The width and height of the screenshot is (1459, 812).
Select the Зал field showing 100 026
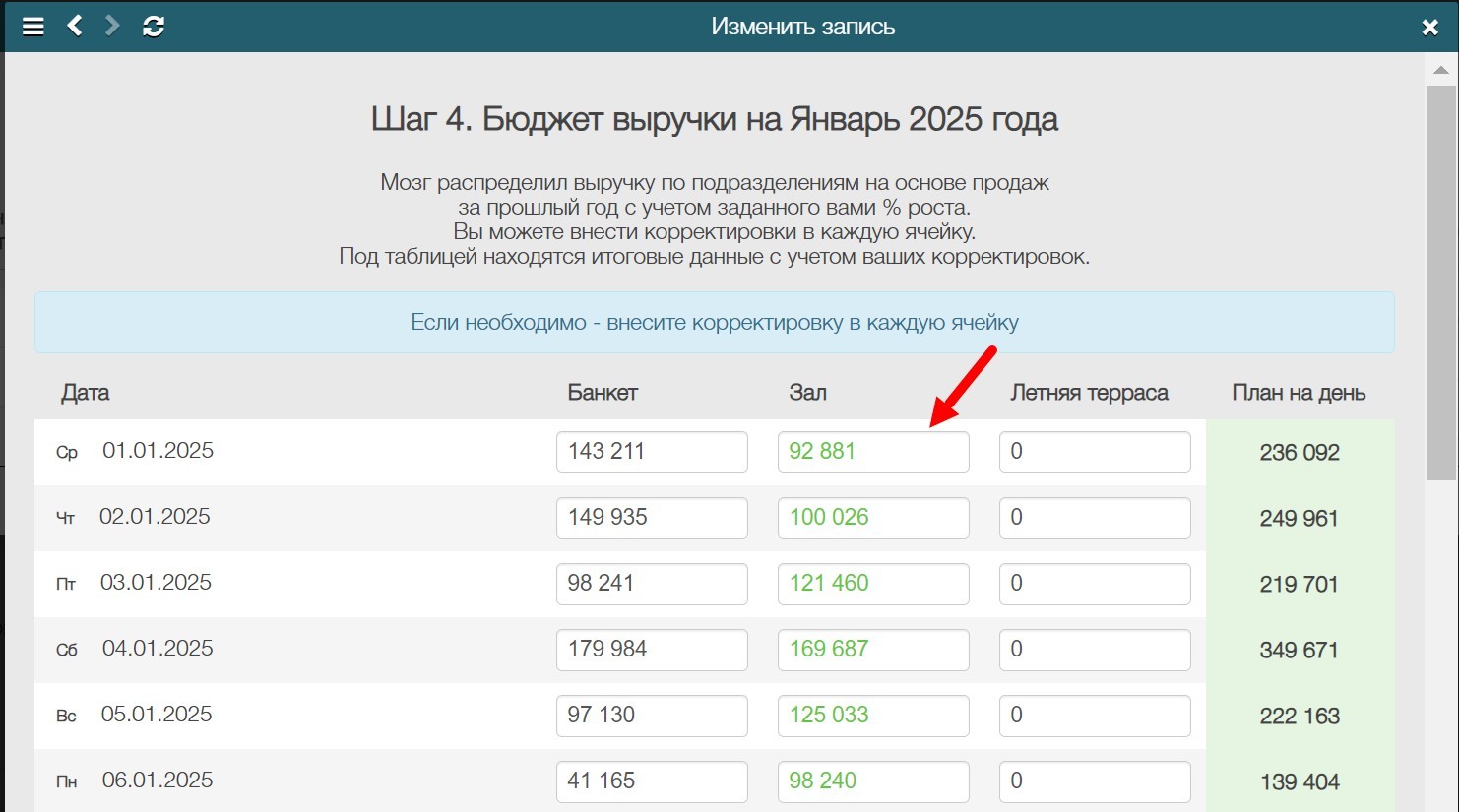pos(872,518)
